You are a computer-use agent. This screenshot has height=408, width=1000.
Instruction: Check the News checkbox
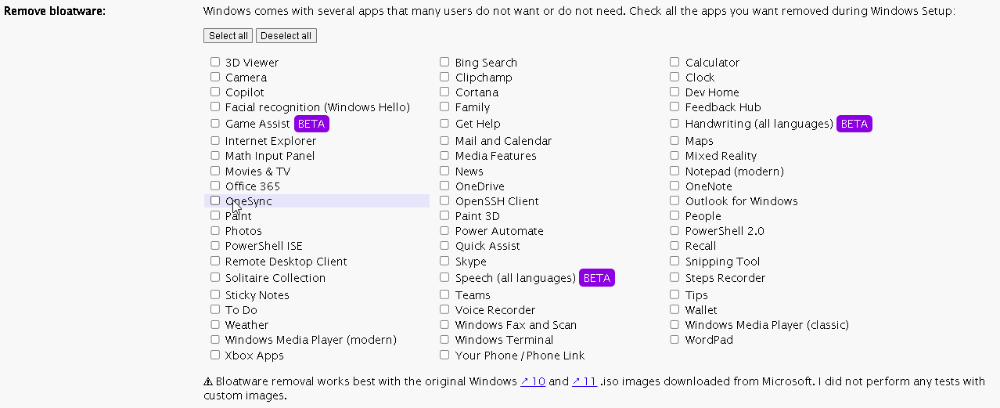pos(445,170)
